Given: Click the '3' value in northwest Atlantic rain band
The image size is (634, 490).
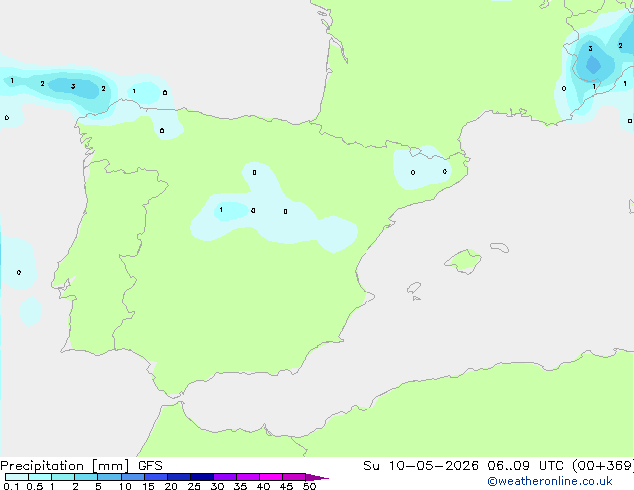Looking at the screenshot, I should click(x=73, y=87).
